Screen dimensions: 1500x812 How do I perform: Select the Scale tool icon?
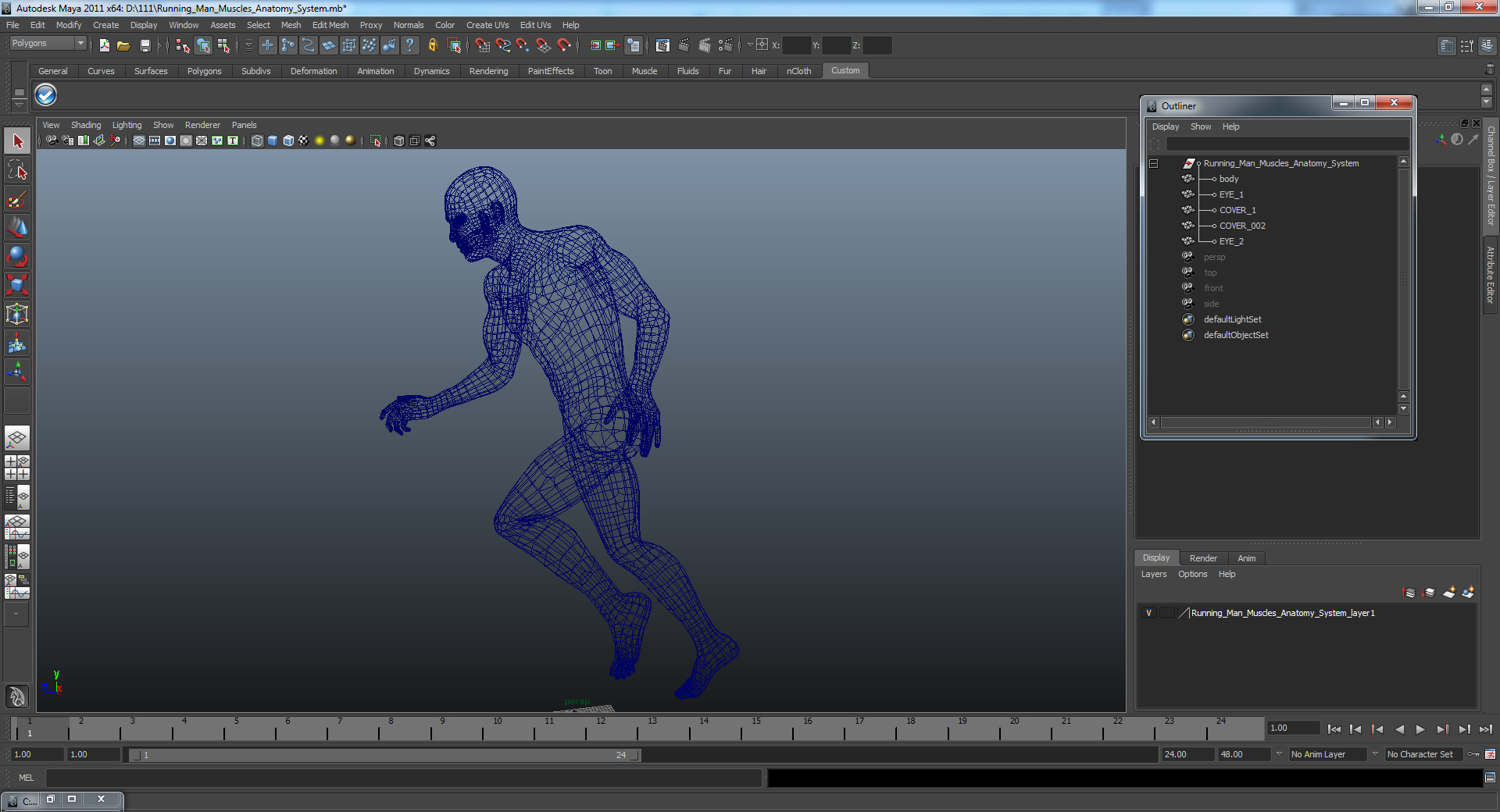(x=17, y=285)
